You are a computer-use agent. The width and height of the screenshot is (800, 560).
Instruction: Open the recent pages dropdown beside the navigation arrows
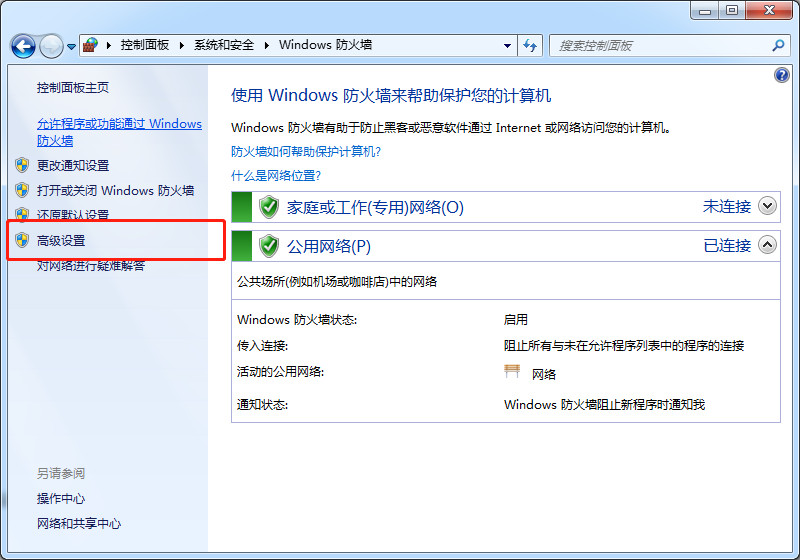[71, 46]
